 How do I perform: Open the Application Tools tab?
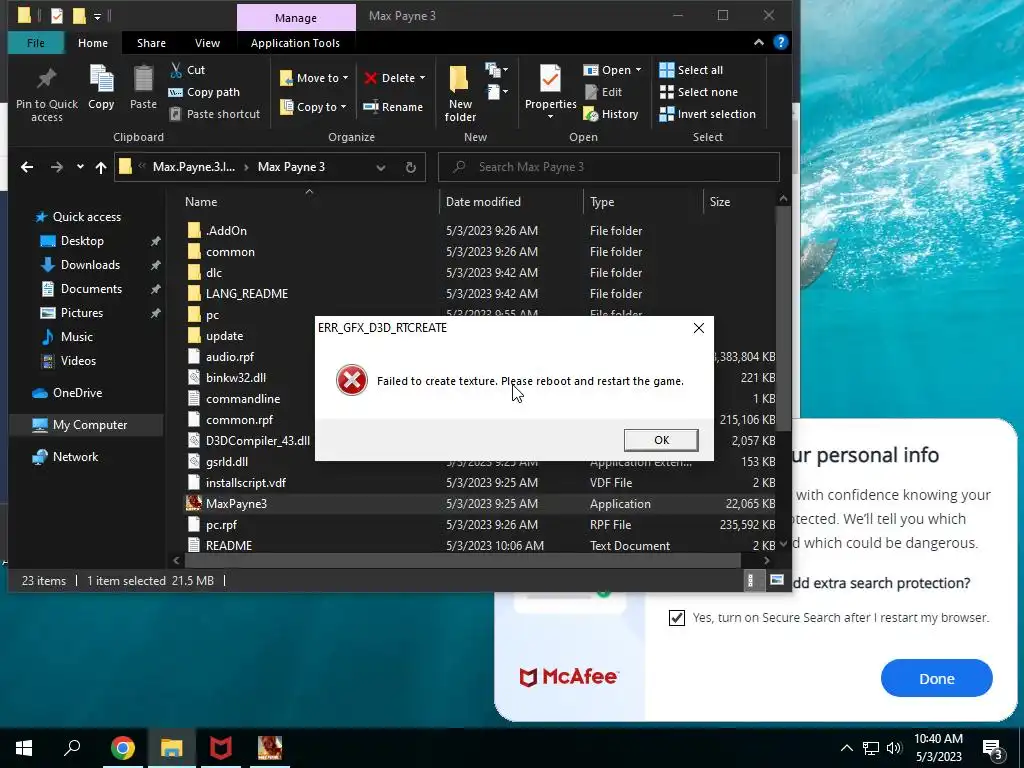(295, 43)
